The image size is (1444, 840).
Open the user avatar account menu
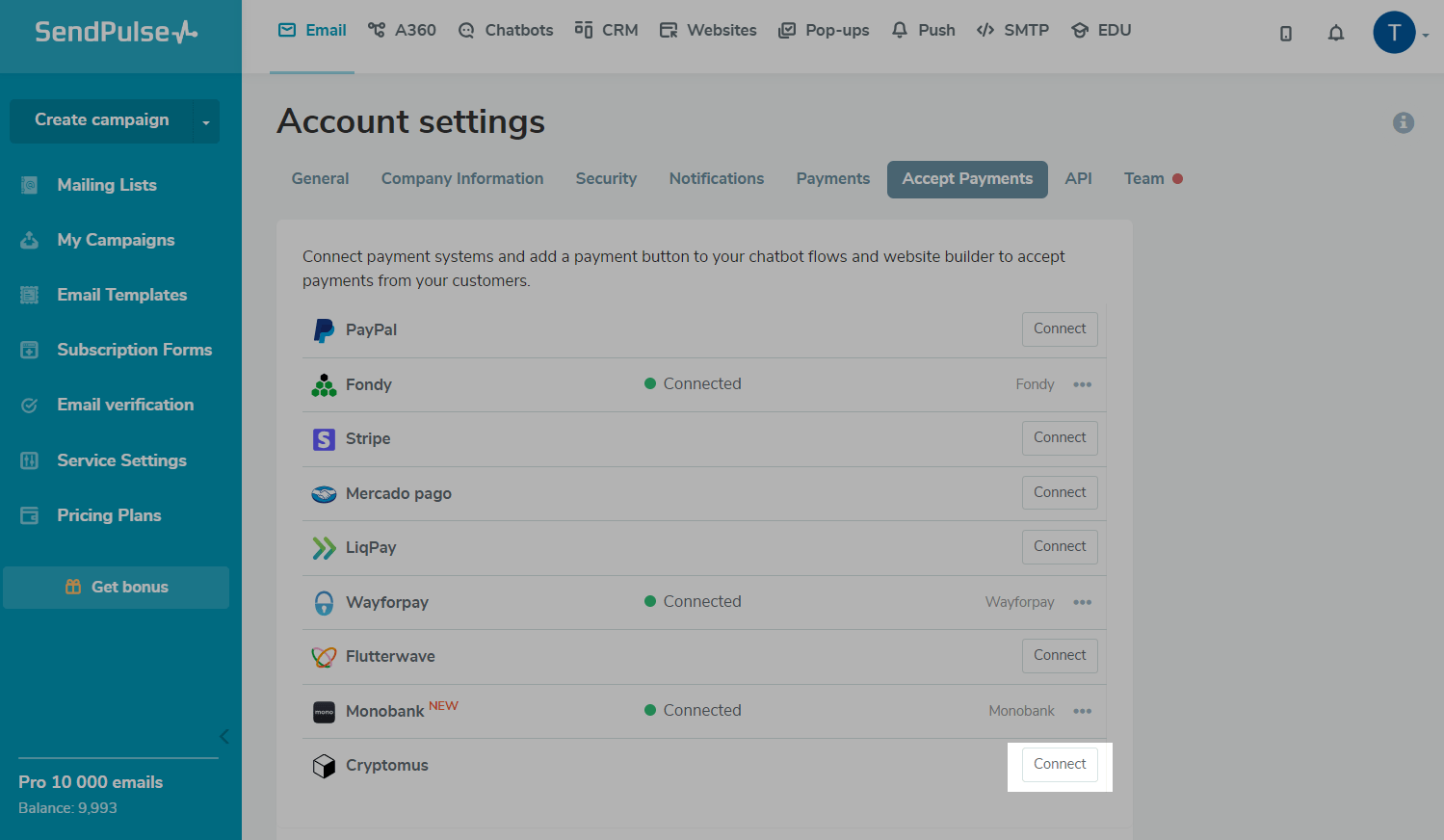[1394, 33]
